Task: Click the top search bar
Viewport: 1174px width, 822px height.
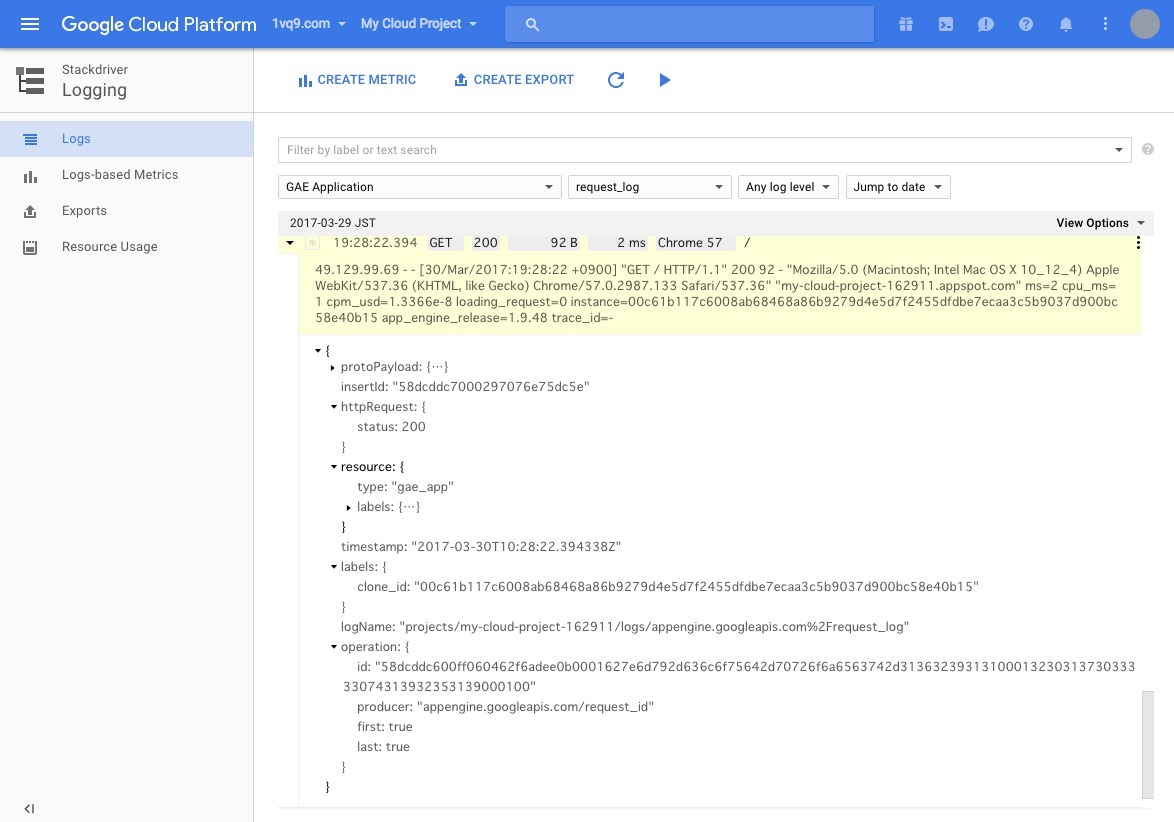Action: (x=689, y=24)
